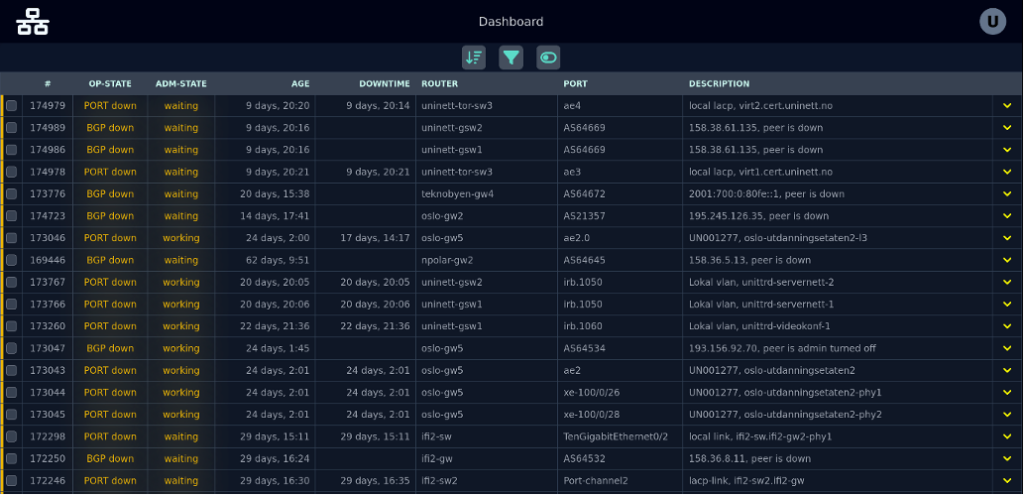Sort by the AGE column header
The width and height of the screenshot is (1024, 495).
pyautogui.click(x=300, y=84)
